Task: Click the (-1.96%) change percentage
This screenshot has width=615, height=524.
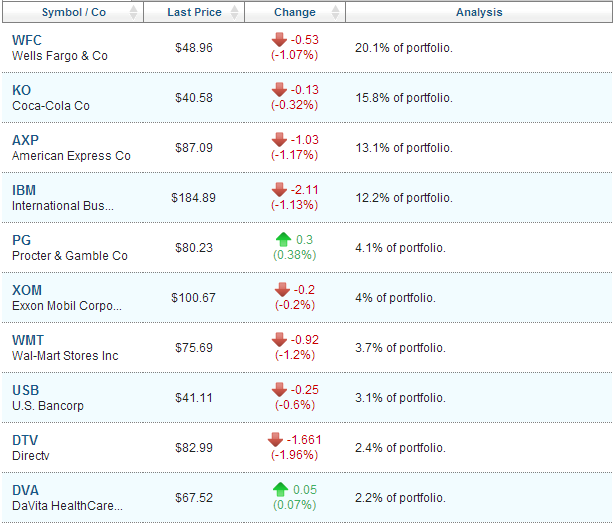Action: 295,455
